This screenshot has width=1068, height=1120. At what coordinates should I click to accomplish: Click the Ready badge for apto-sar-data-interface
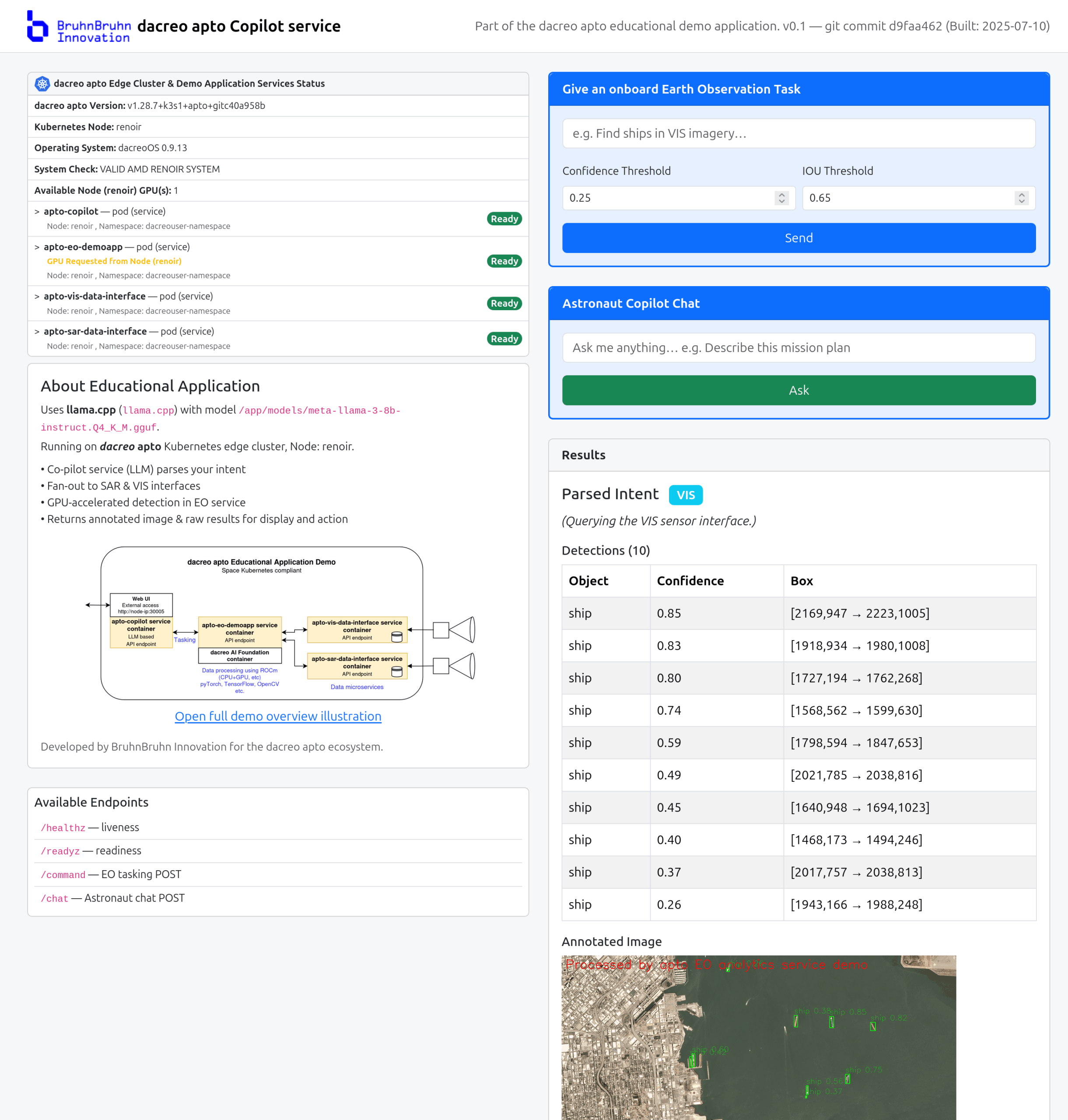coord(504,339)
